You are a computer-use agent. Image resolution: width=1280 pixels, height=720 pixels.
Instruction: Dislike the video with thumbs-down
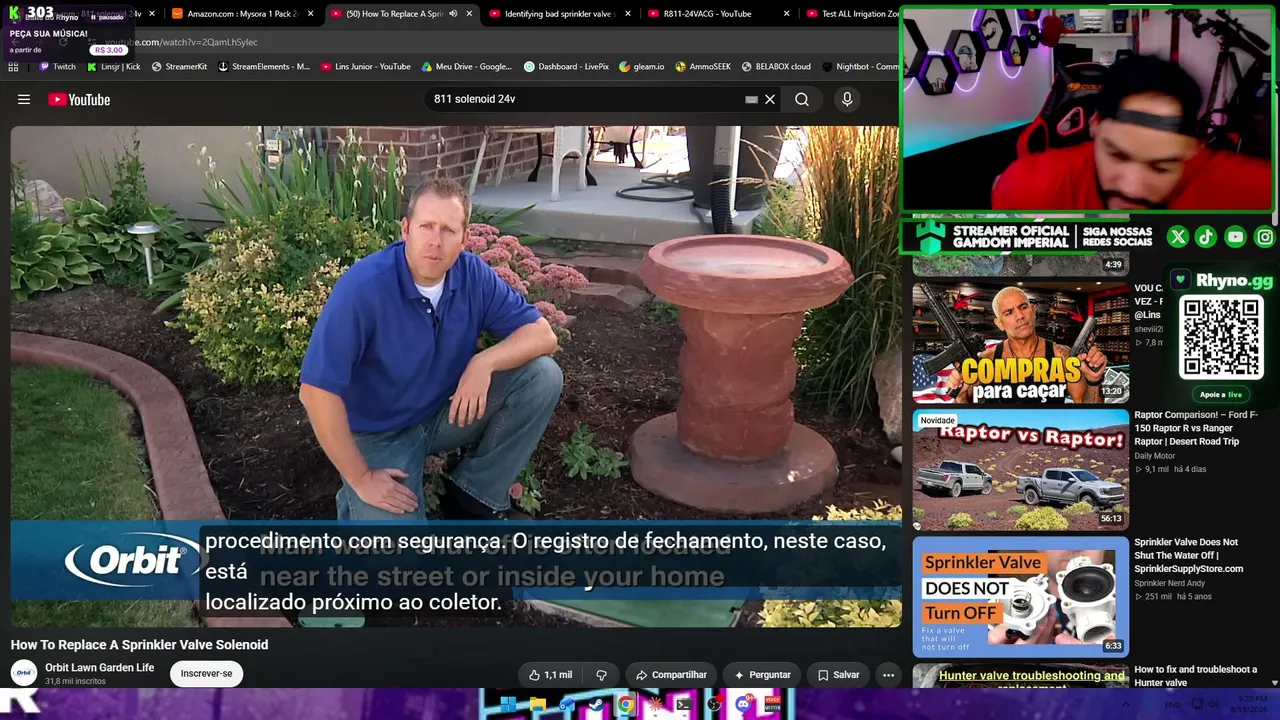pyautogui.click(x=601, y=675)
